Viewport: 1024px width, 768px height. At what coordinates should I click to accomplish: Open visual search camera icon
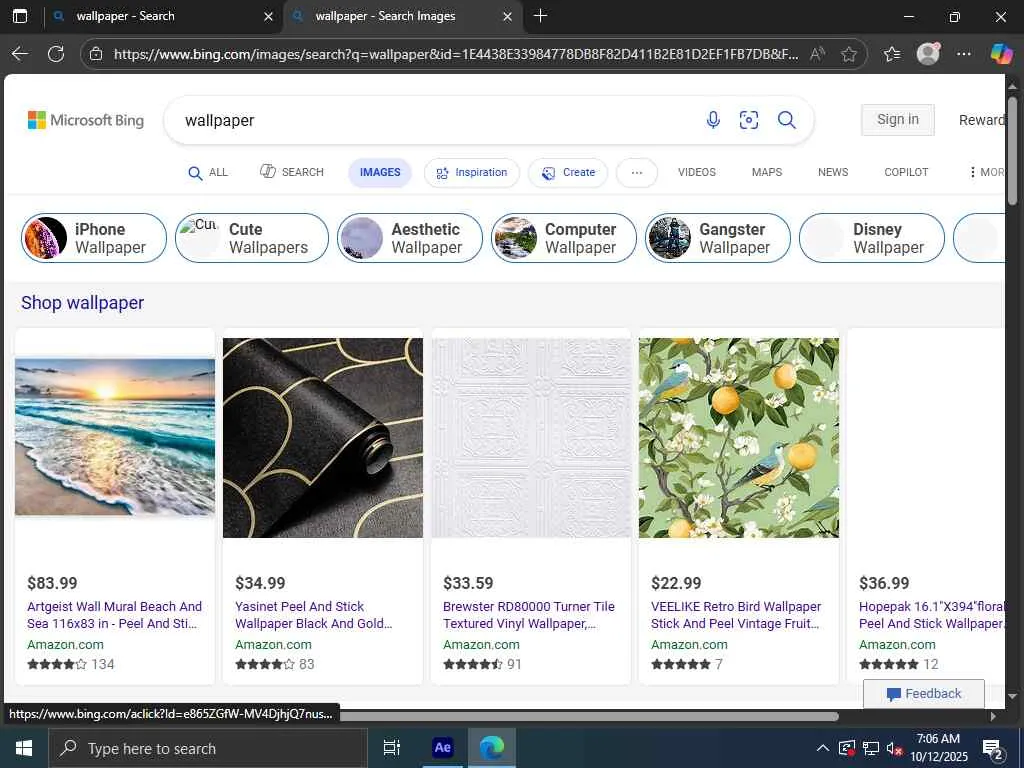pyautogui.click(x=749, y=120)
